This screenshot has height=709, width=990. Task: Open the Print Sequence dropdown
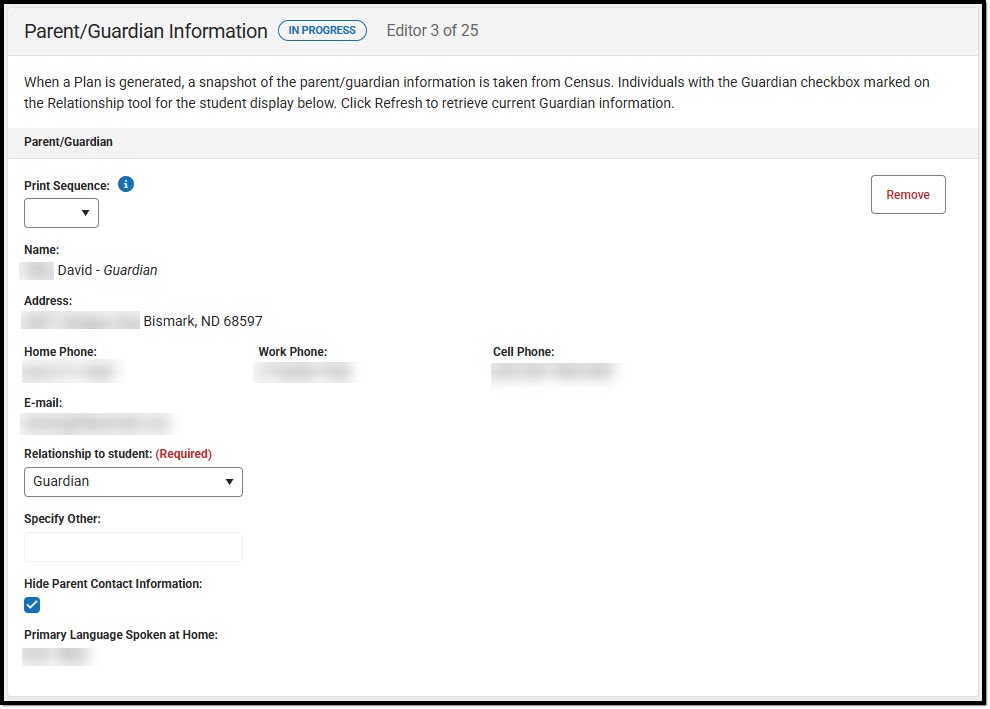coord(60,212)
